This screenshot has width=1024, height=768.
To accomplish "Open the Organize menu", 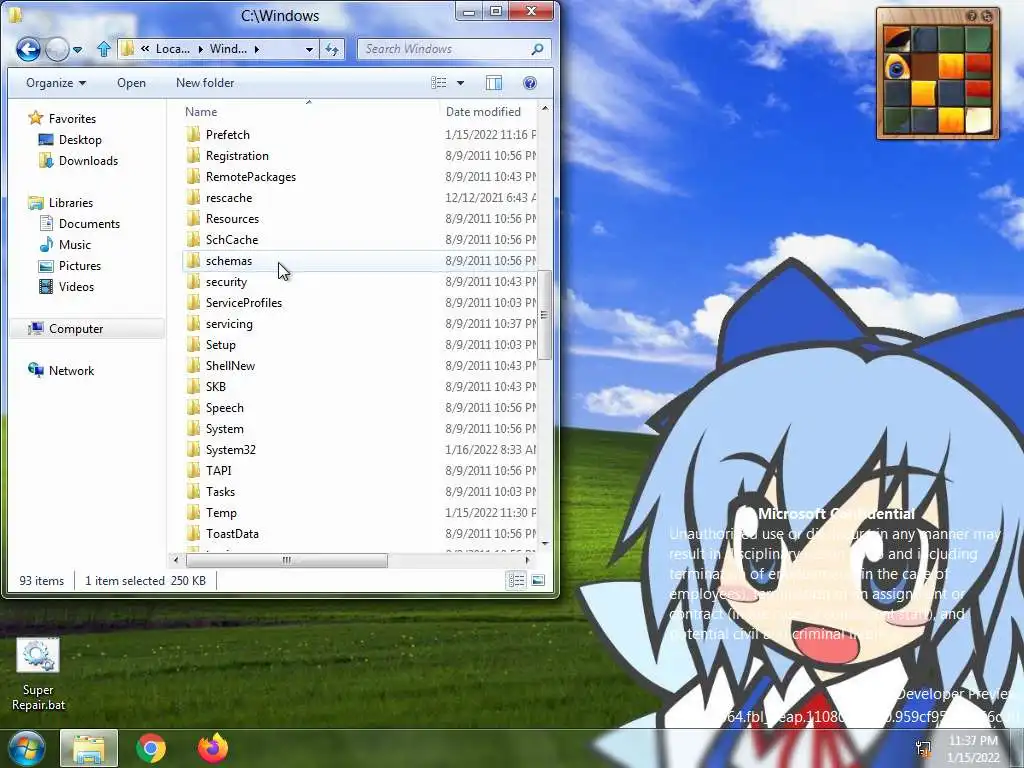I will [x=56, y=83].
